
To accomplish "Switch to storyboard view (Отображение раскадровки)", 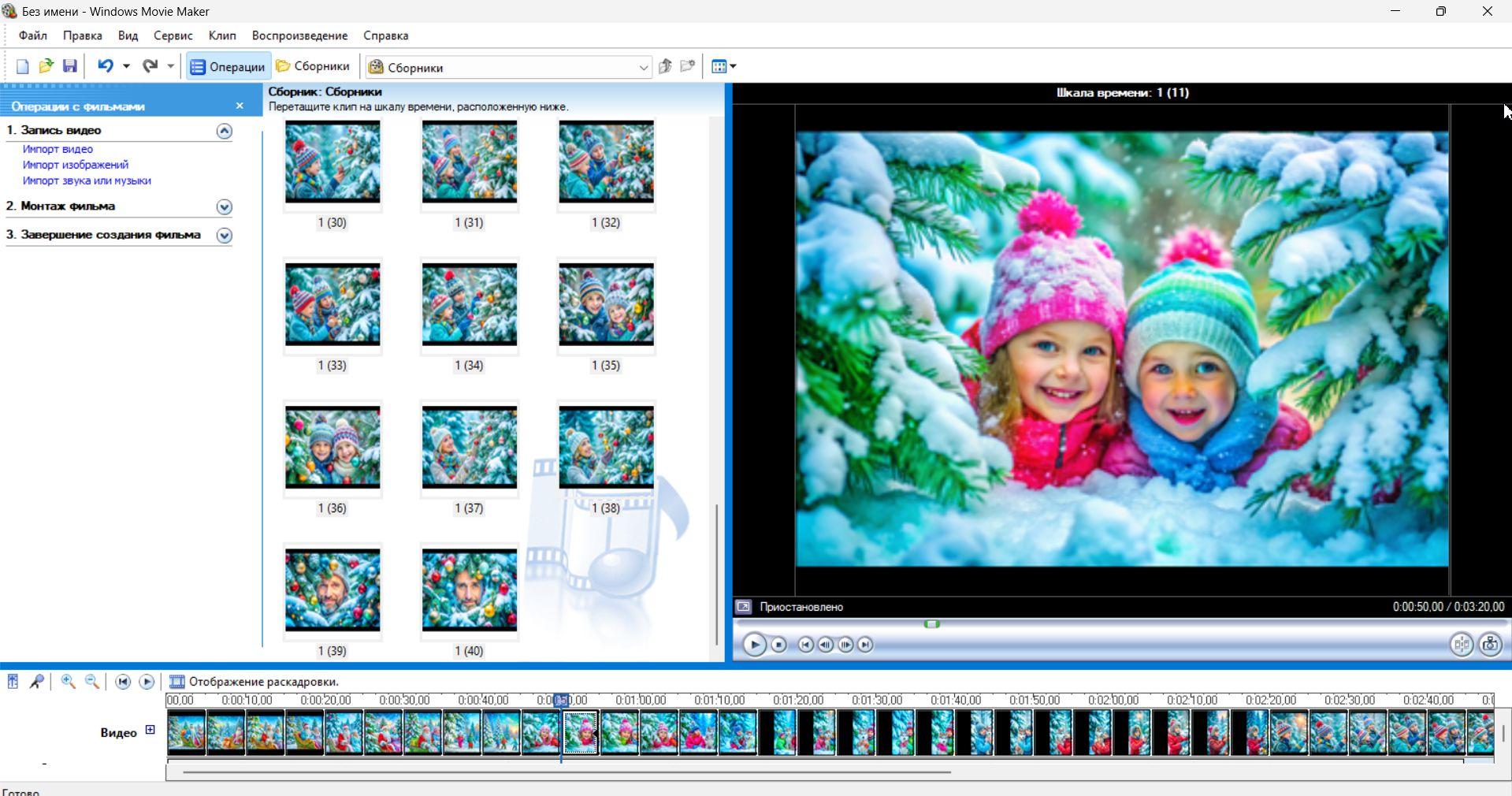I will [254, 682].
